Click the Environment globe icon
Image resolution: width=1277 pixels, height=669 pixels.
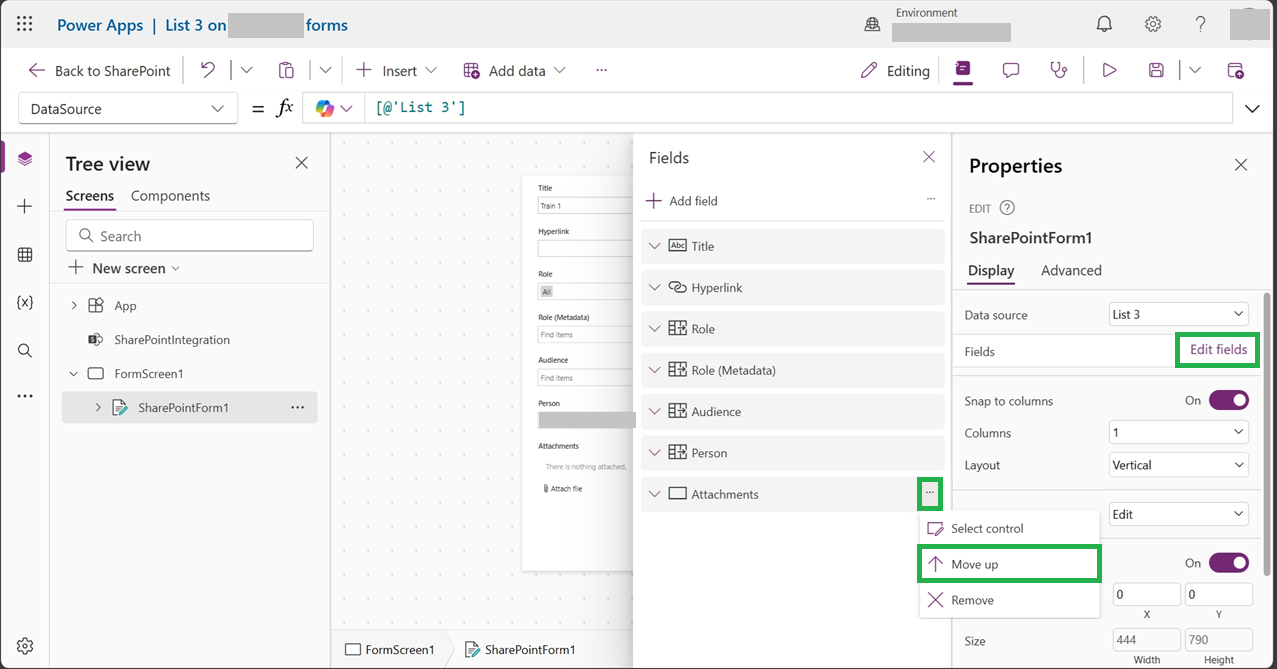(872, 25)
